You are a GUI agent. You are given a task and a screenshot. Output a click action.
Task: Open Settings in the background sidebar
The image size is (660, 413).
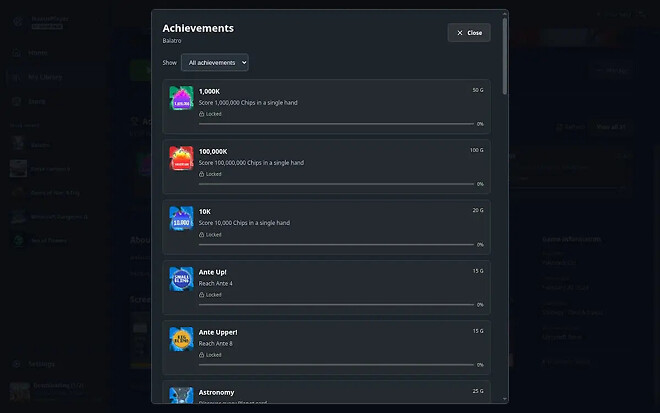[41, 364]
